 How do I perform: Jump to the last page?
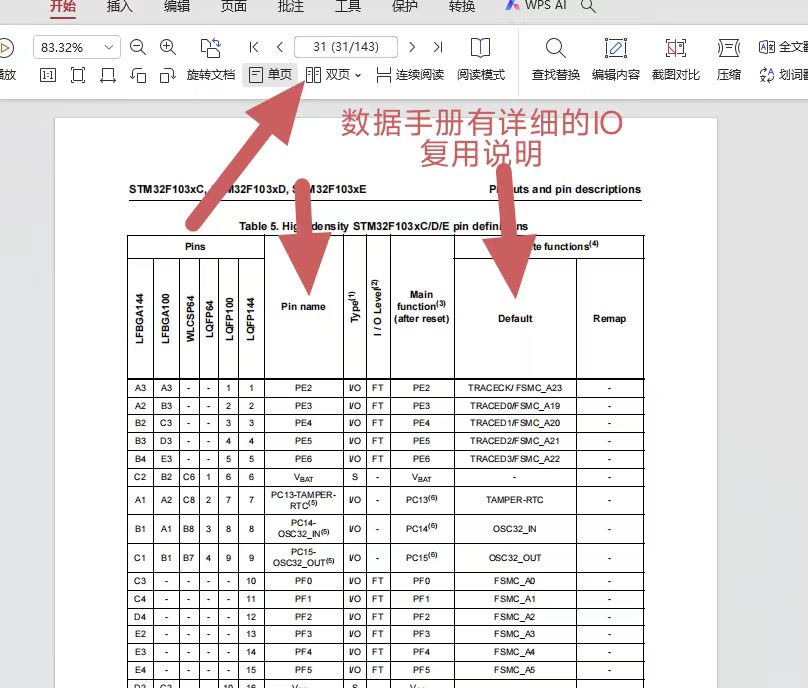(x=438, y=47)
